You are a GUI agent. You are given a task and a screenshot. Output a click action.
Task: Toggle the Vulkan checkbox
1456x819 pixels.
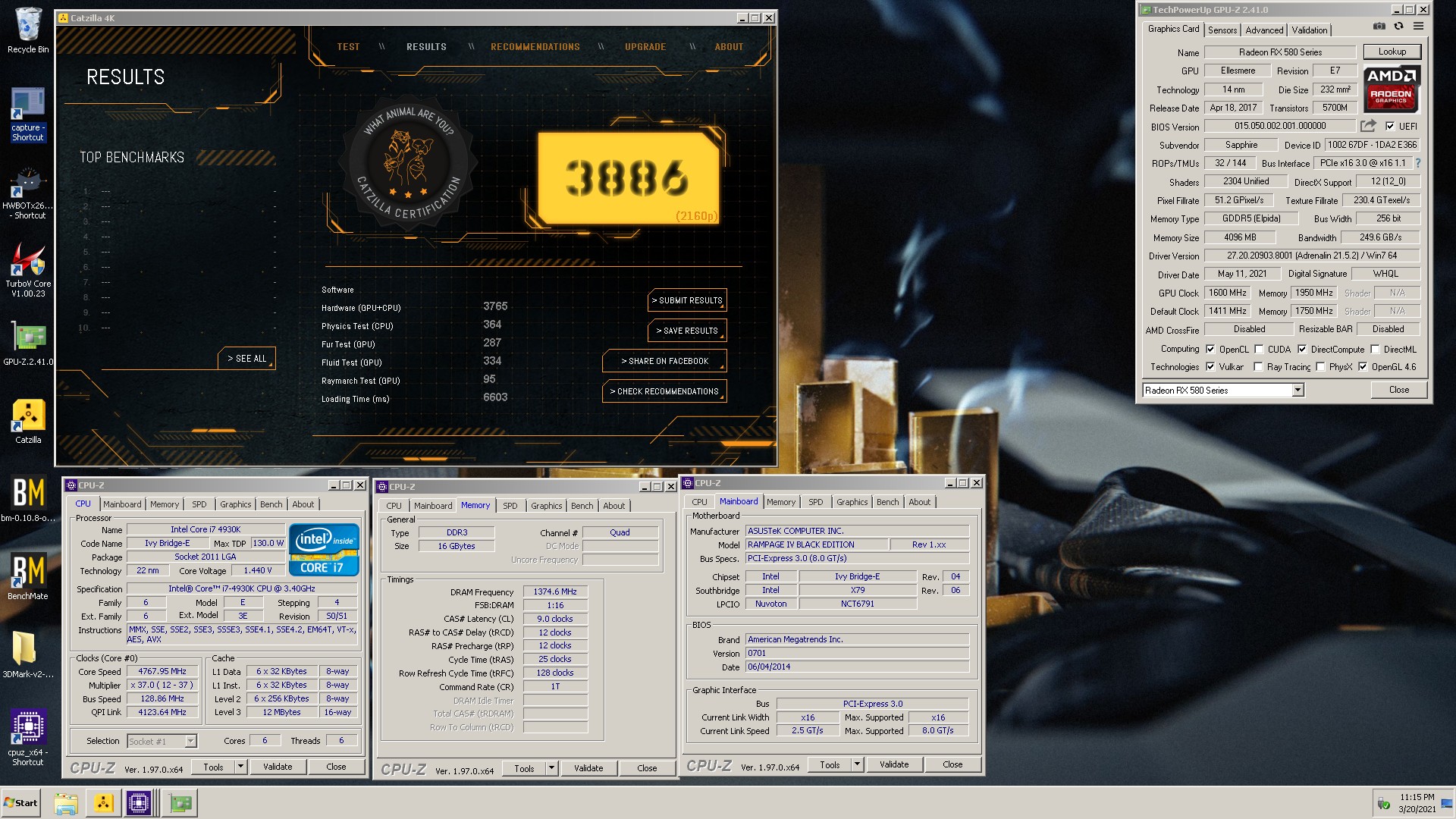pyautogui.click(x=1210, y=367)
